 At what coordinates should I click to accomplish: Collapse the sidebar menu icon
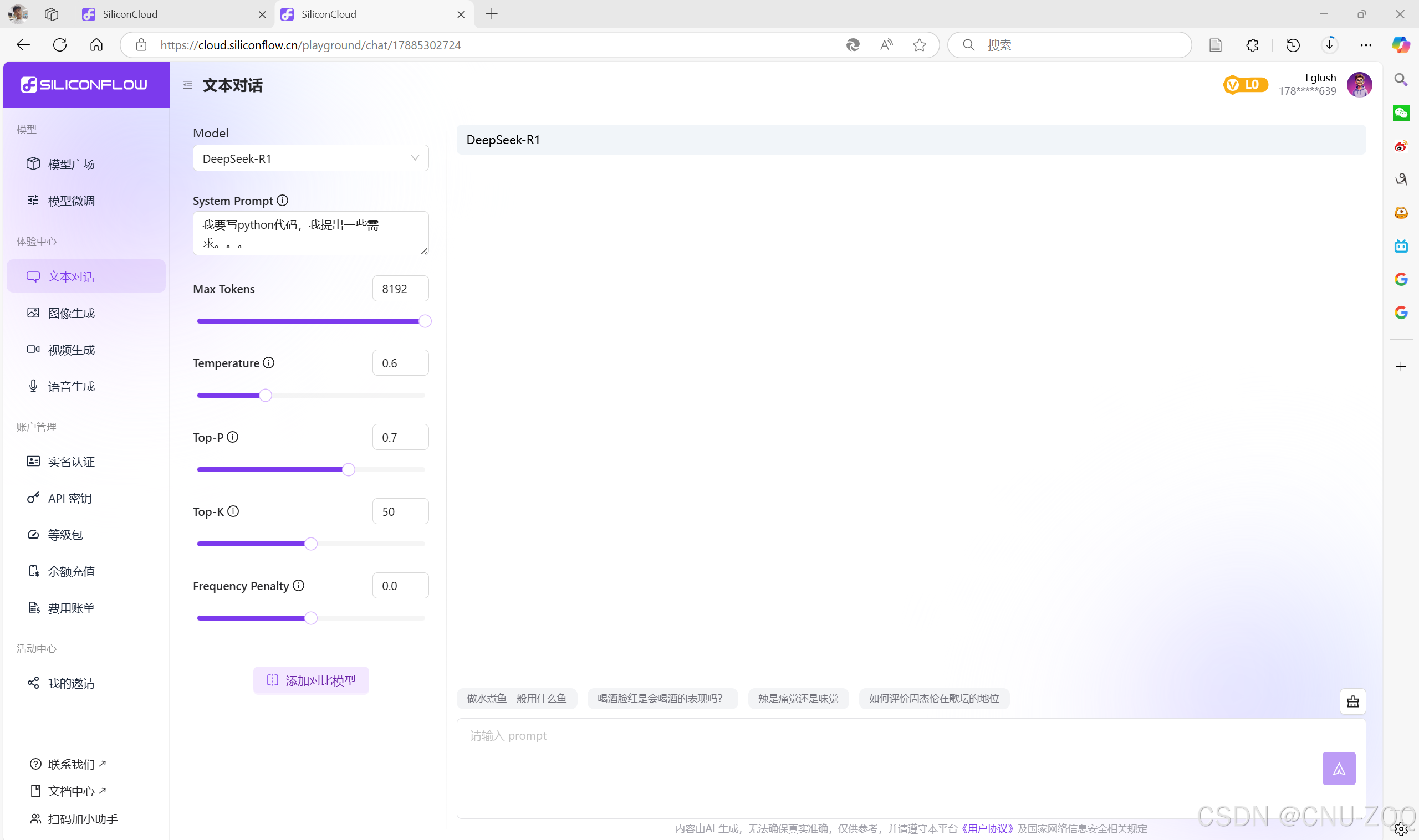(x=188, y=85)
